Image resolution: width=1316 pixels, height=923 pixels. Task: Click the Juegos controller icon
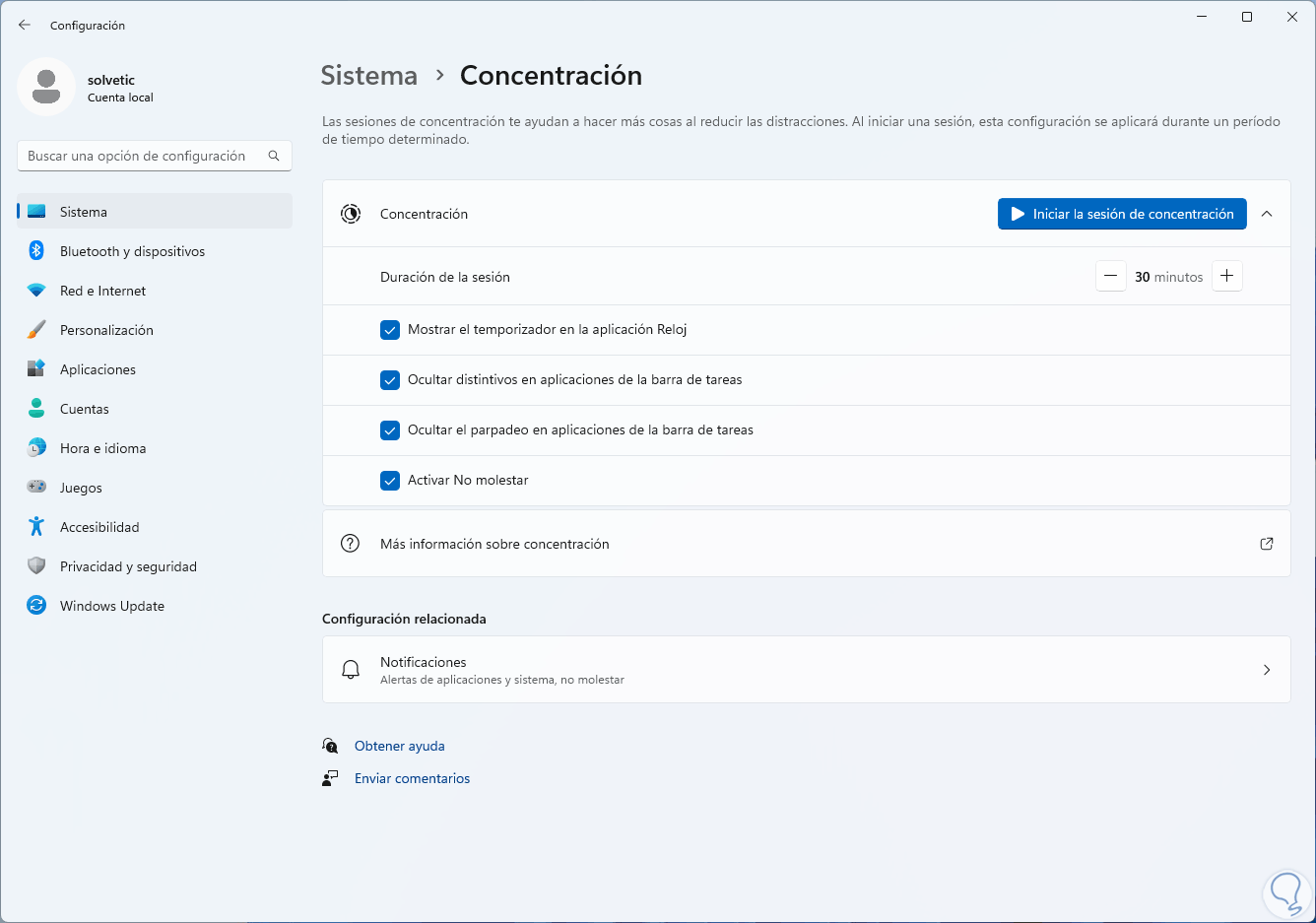click(x=36, y=488)
